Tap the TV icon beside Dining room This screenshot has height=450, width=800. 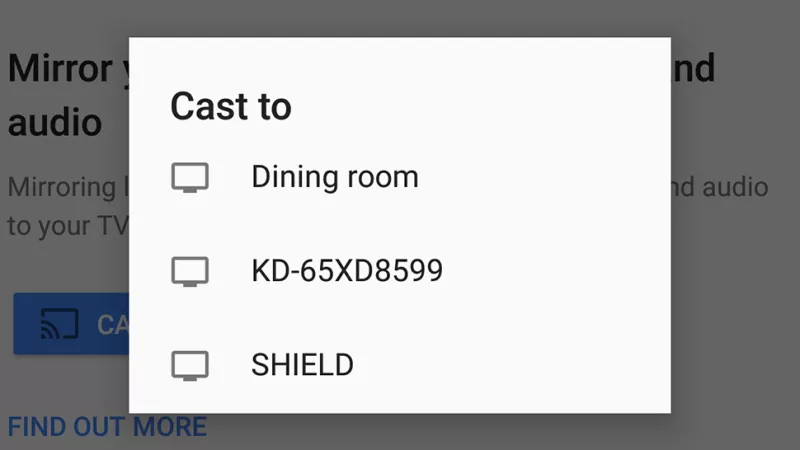[190, 178]
